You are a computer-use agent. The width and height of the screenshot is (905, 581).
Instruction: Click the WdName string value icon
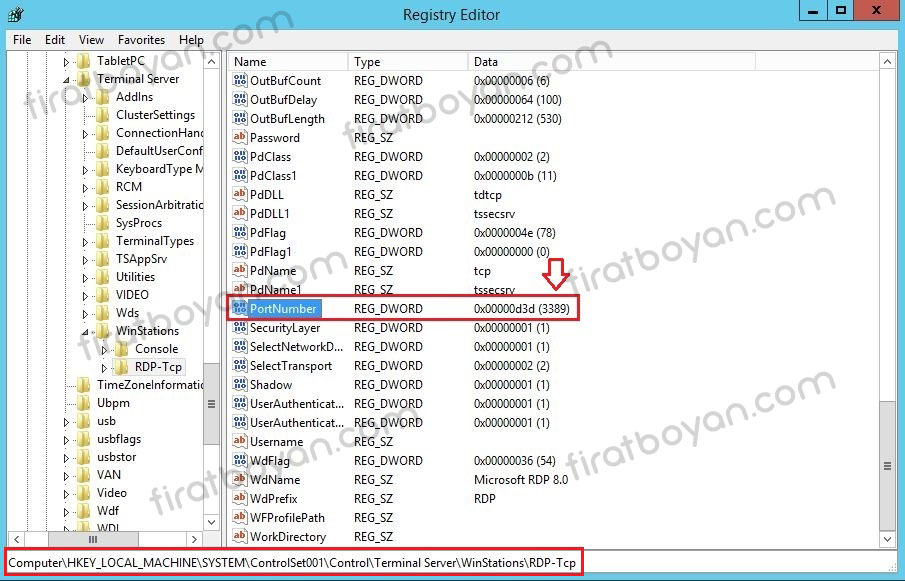pyautogui.click(x=240, y=480)
